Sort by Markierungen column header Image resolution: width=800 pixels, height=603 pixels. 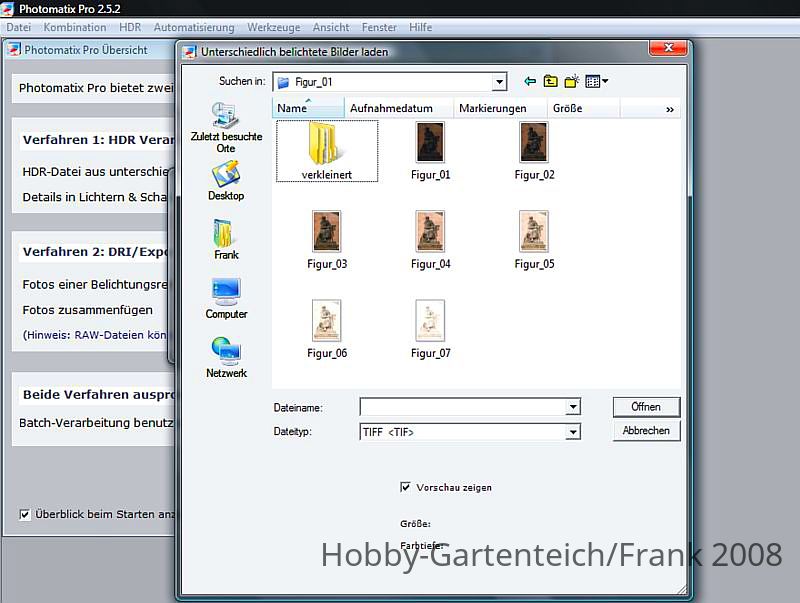tap(500, 108)
